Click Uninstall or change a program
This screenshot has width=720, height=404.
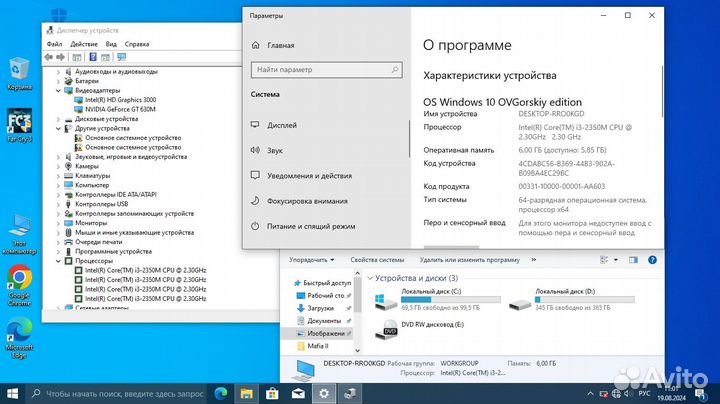click(469, 260)
